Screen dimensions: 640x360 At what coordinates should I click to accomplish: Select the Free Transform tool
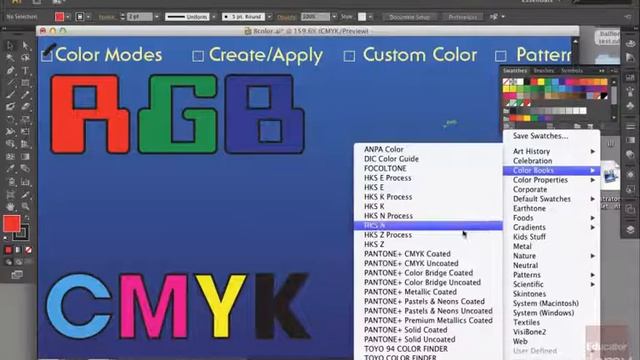pyautogui.click(x=25, y=131)
